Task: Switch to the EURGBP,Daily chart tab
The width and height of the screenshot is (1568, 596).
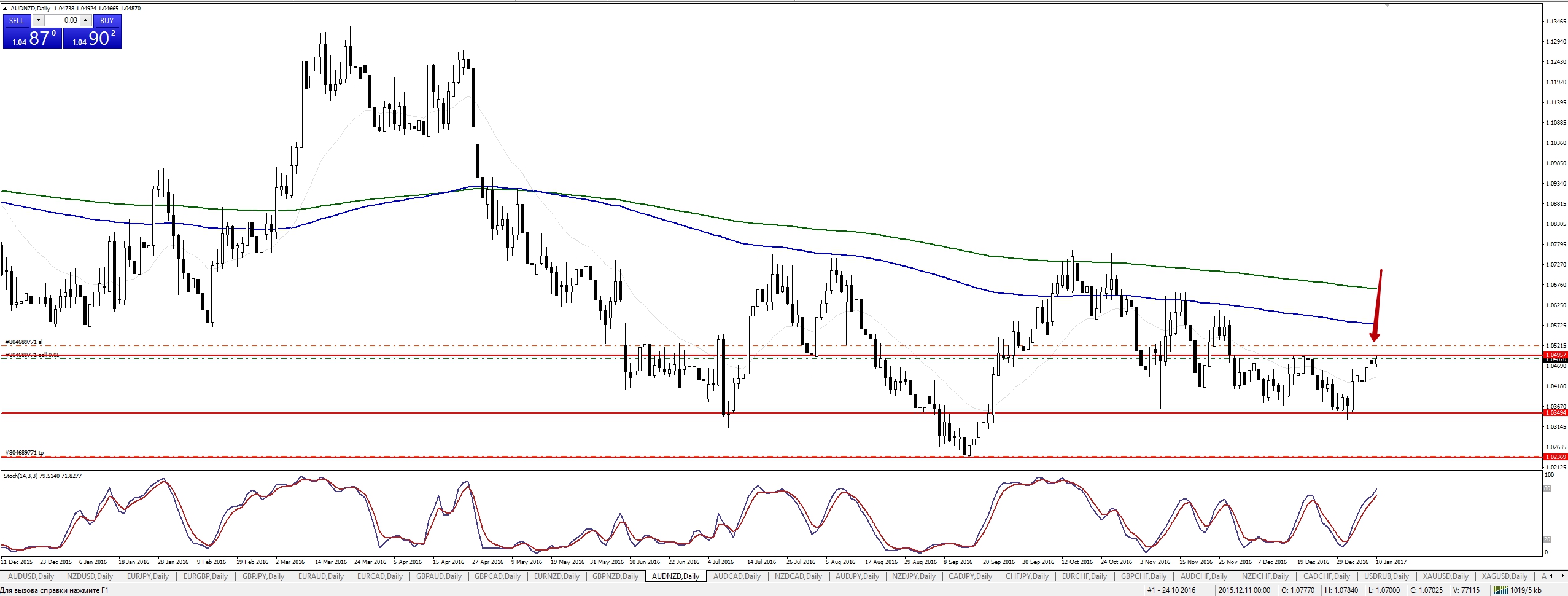Action: pos(206,576)
